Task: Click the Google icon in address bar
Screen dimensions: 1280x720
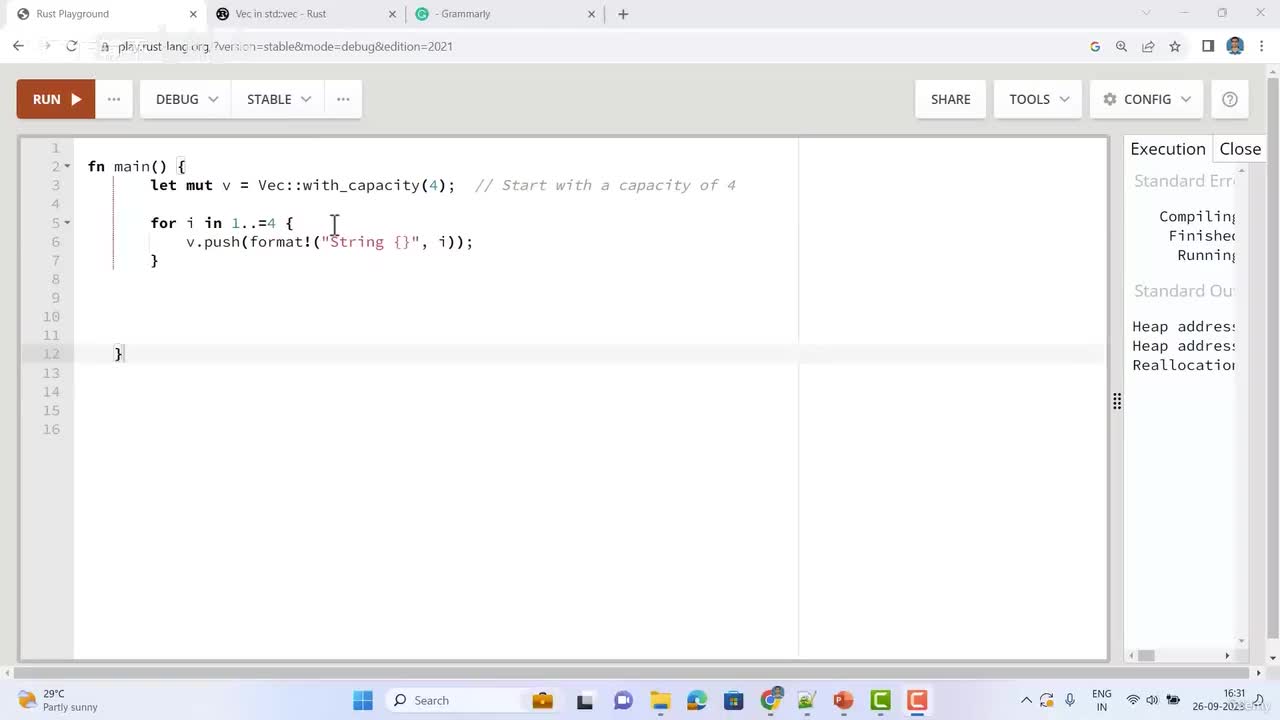Action: 1095,46
